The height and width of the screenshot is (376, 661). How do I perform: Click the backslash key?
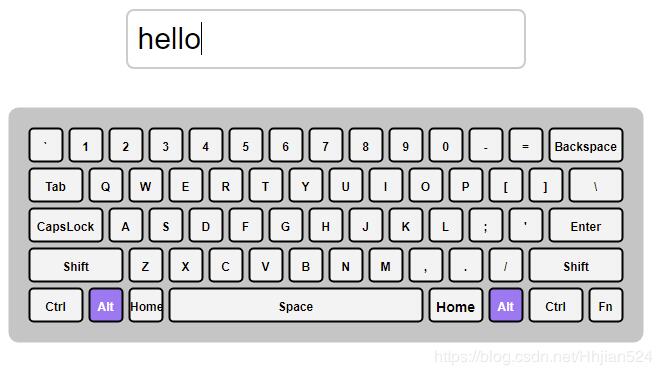(596, 185)
